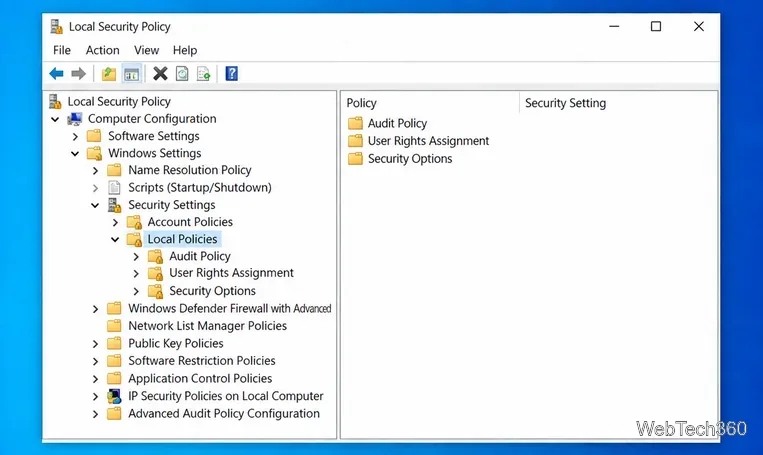Expand the Account Policies node

click(x=115, y=223)
